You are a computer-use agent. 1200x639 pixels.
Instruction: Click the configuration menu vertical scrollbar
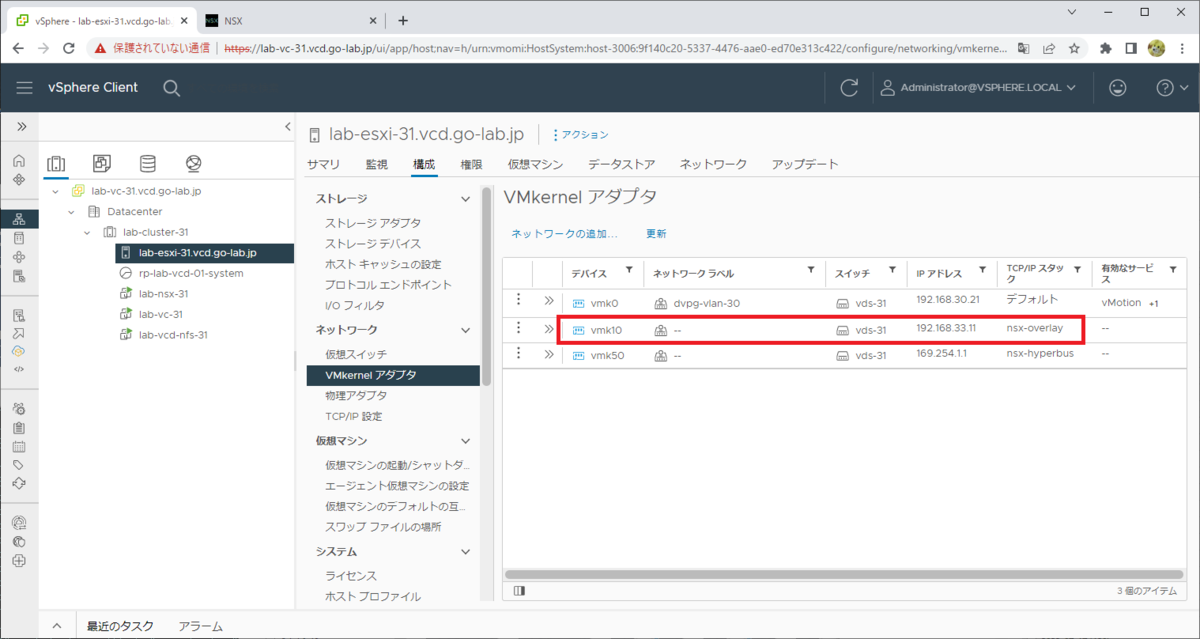488,287
